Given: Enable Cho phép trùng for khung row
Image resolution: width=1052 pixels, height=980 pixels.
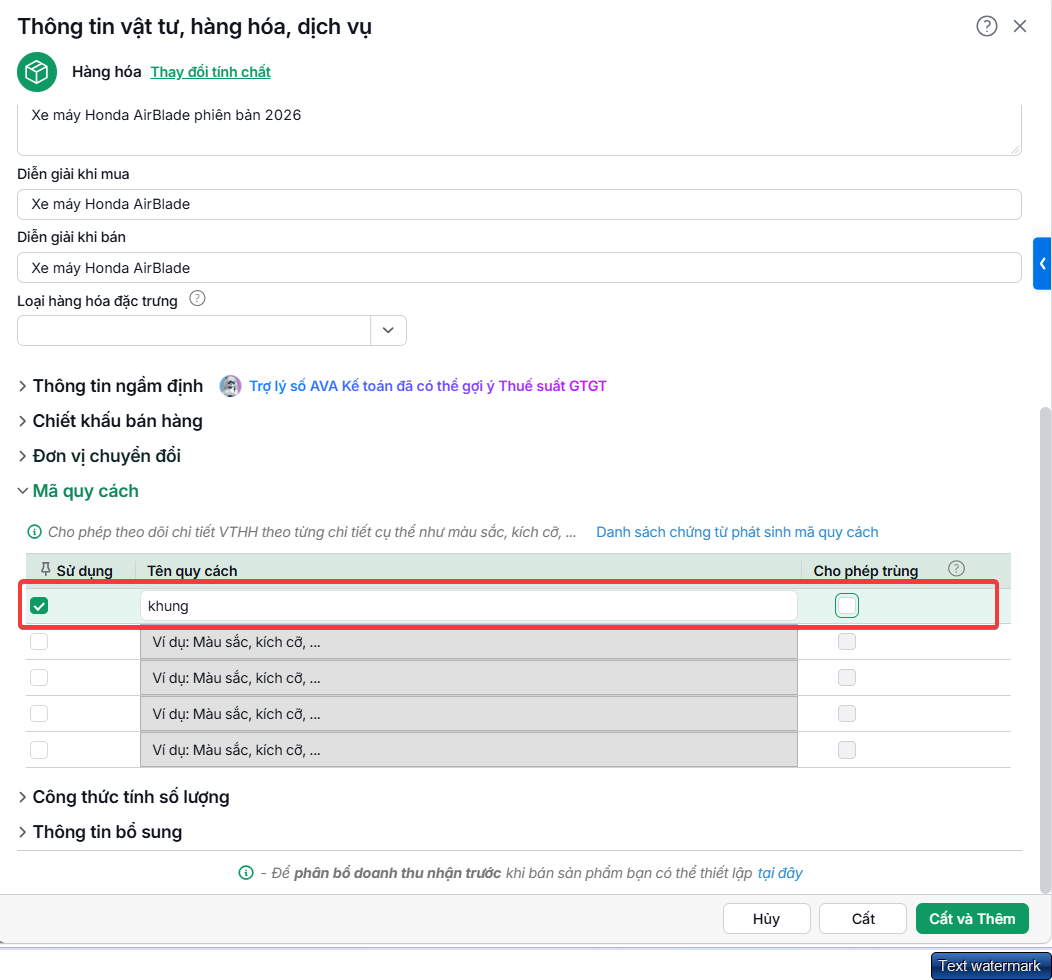Looking at the screenshot, I should (x=847, y=606).
